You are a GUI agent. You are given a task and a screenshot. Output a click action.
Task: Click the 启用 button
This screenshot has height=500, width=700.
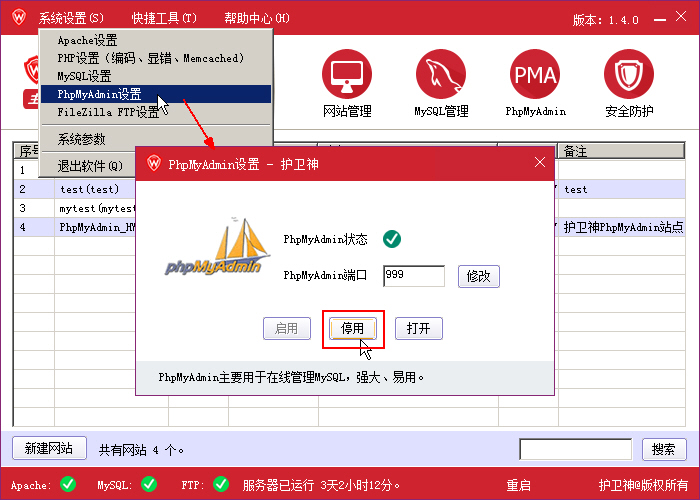[287, 329]
